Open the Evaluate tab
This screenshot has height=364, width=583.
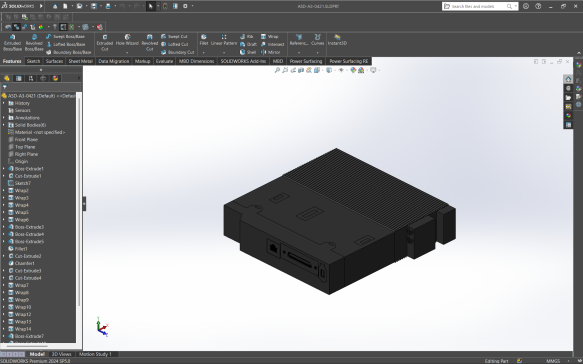pyautogui.click(x=164, y=61)
